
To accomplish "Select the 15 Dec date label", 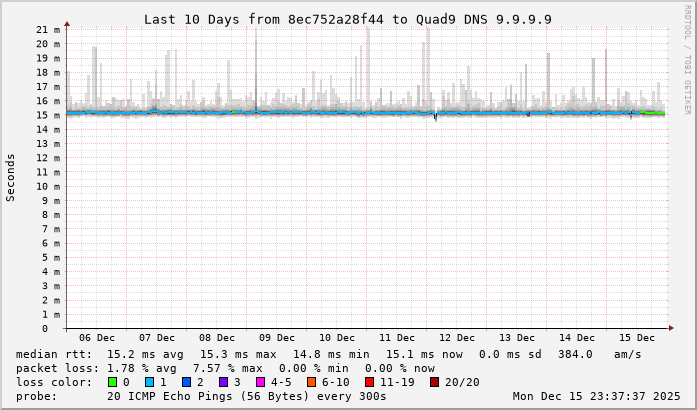I will point(637,338).
